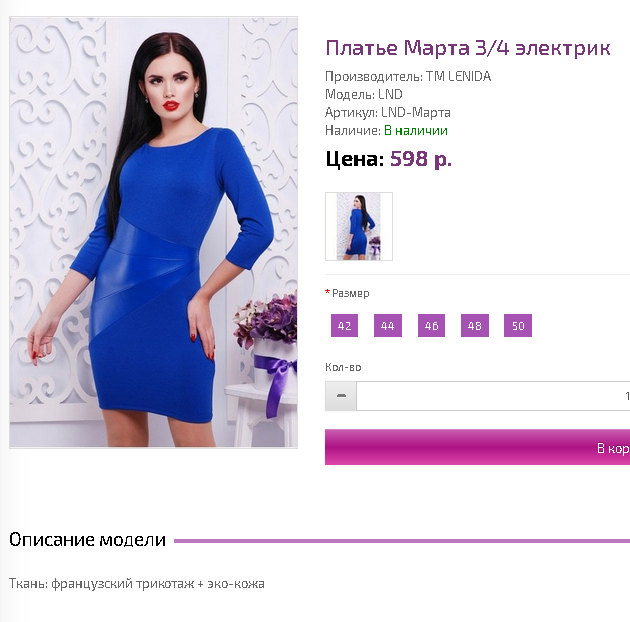Click the Кол-во quantity label
630x622 pixels.
343,367
